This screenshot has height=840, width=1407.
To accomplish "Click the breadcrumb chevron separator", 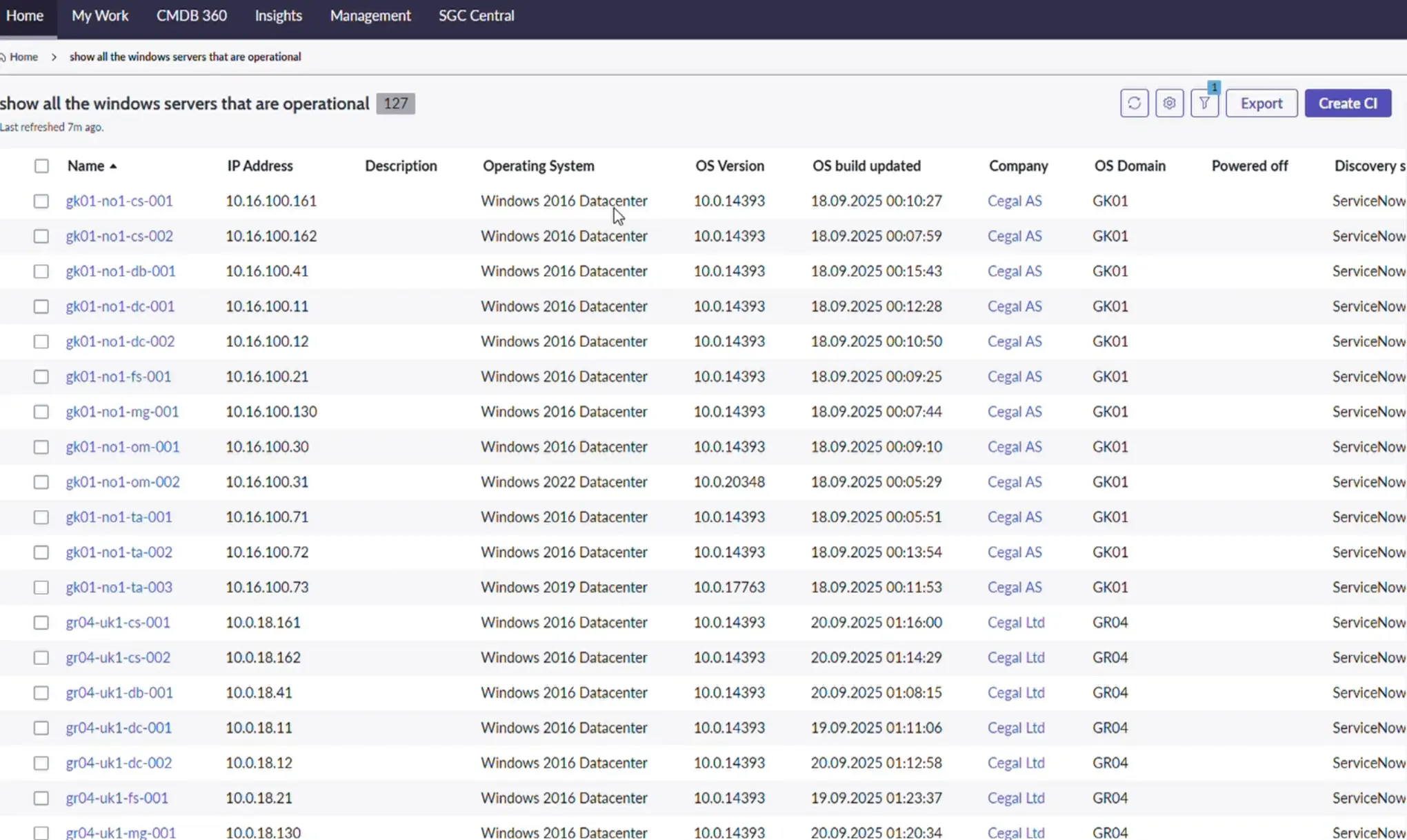I will [x=54, y=57].
